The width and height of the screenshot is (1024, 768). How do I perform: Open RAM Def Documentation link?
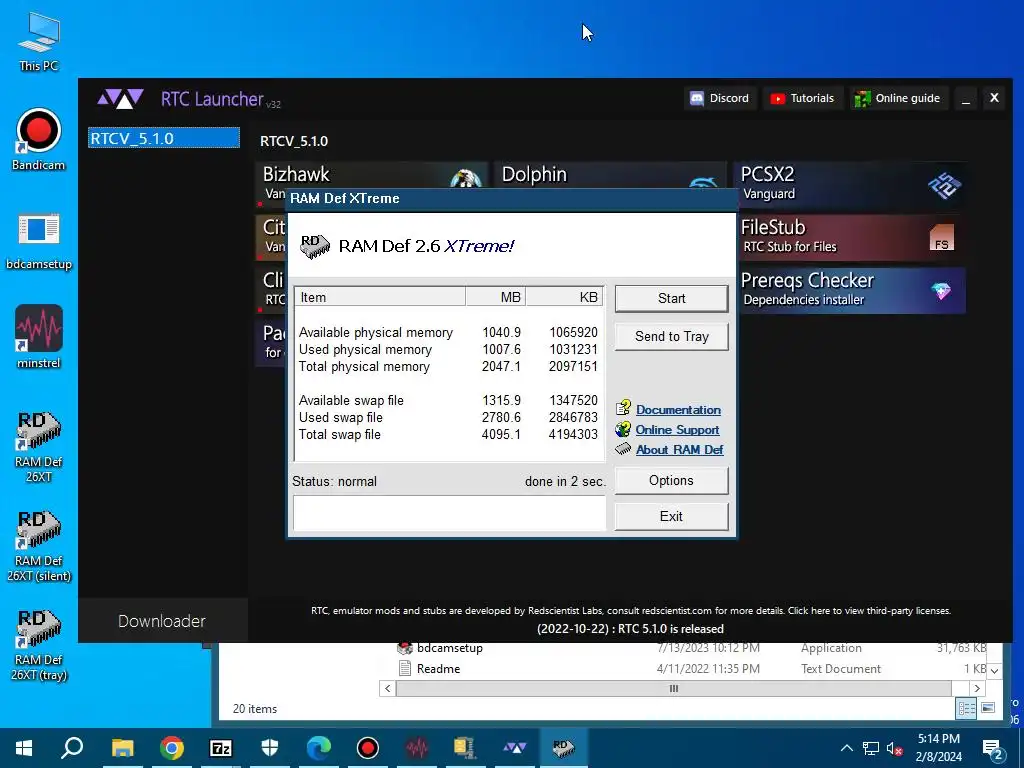point(678,409)
